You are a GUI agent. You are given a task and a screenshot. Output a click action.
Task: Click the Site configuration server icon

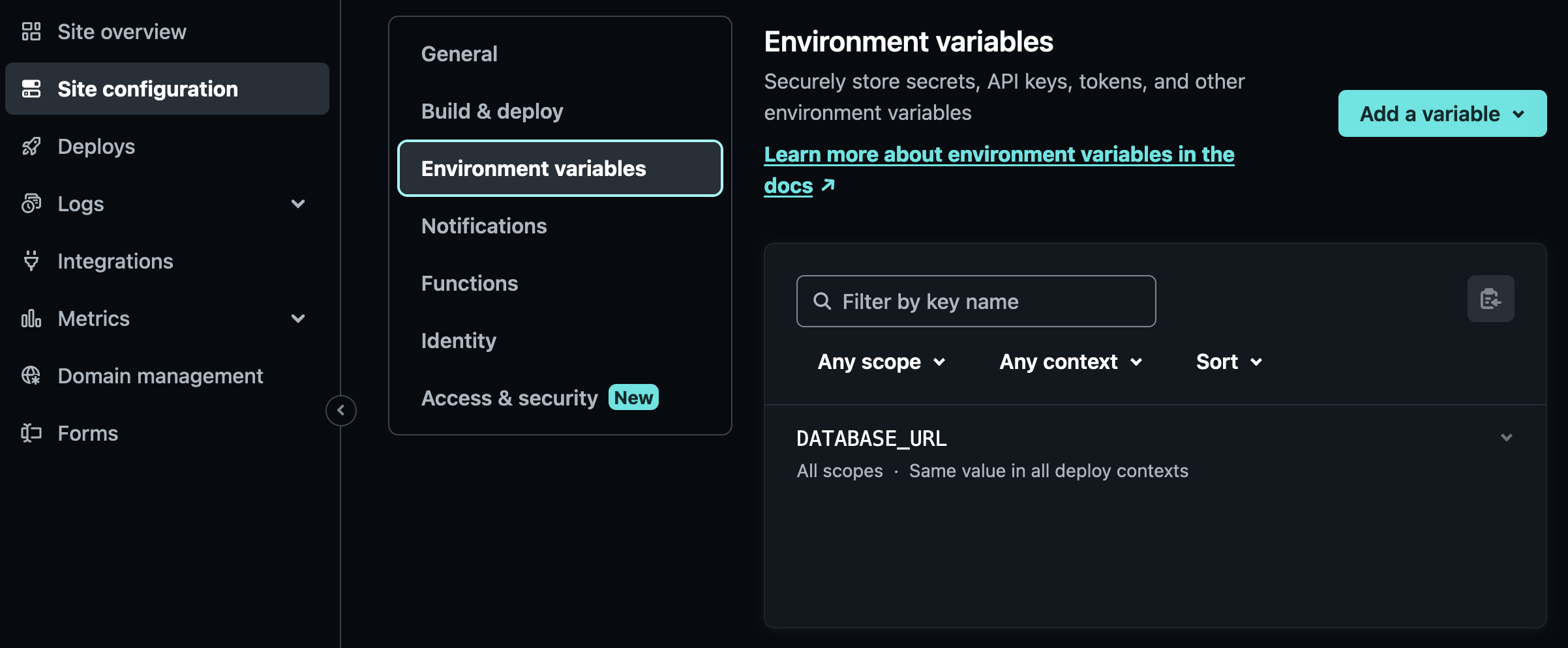click(31, 89)
